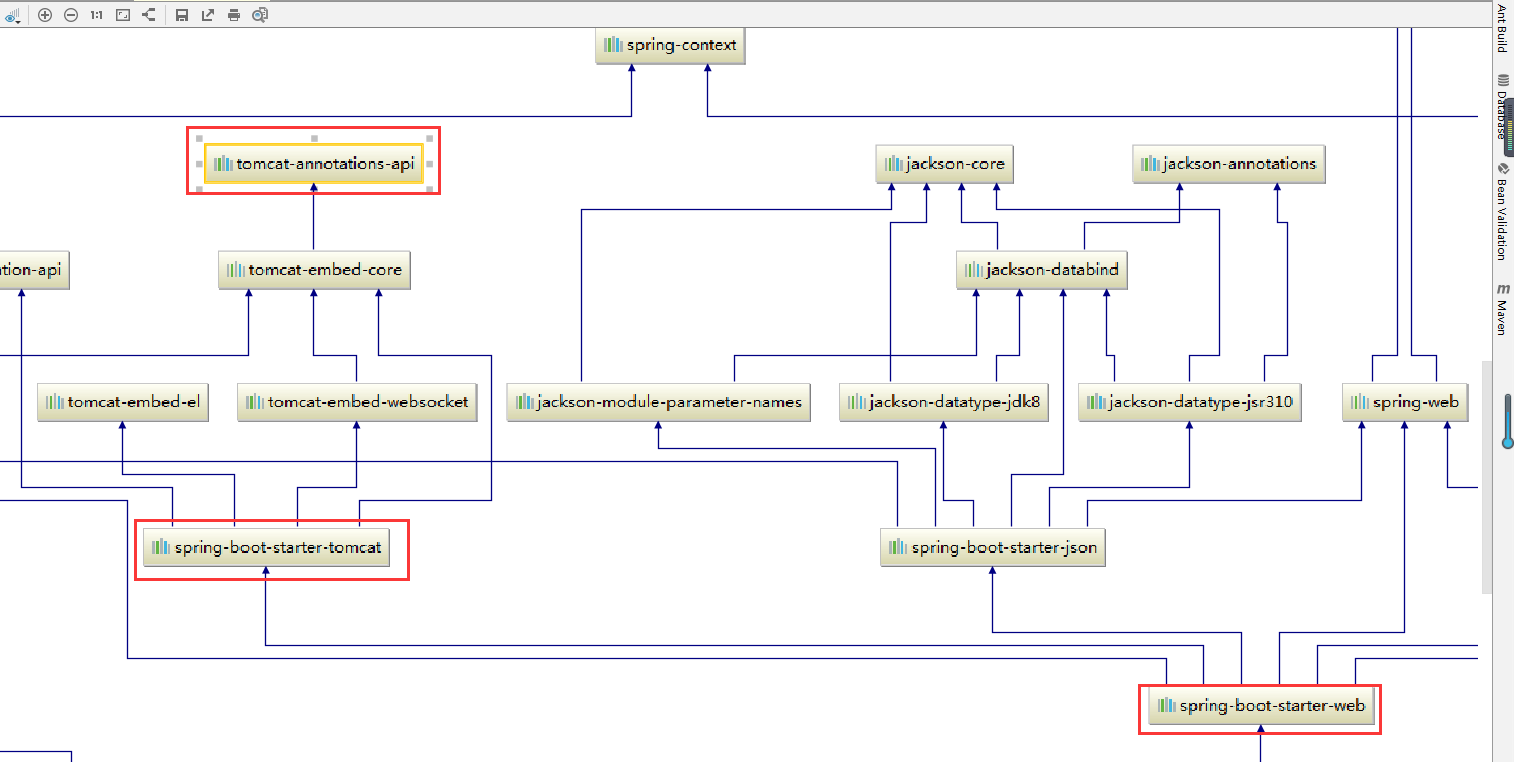The width and height of the screenshot is (1514, 762).
Task: Apply the current diagram layout
Action: [149, 15]
